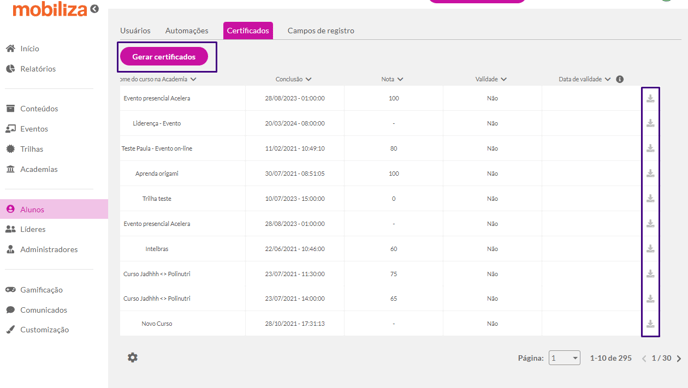688x388 pixels.
Task: Click date 30/07/2021 - 08:51:05
Action: 295,174
